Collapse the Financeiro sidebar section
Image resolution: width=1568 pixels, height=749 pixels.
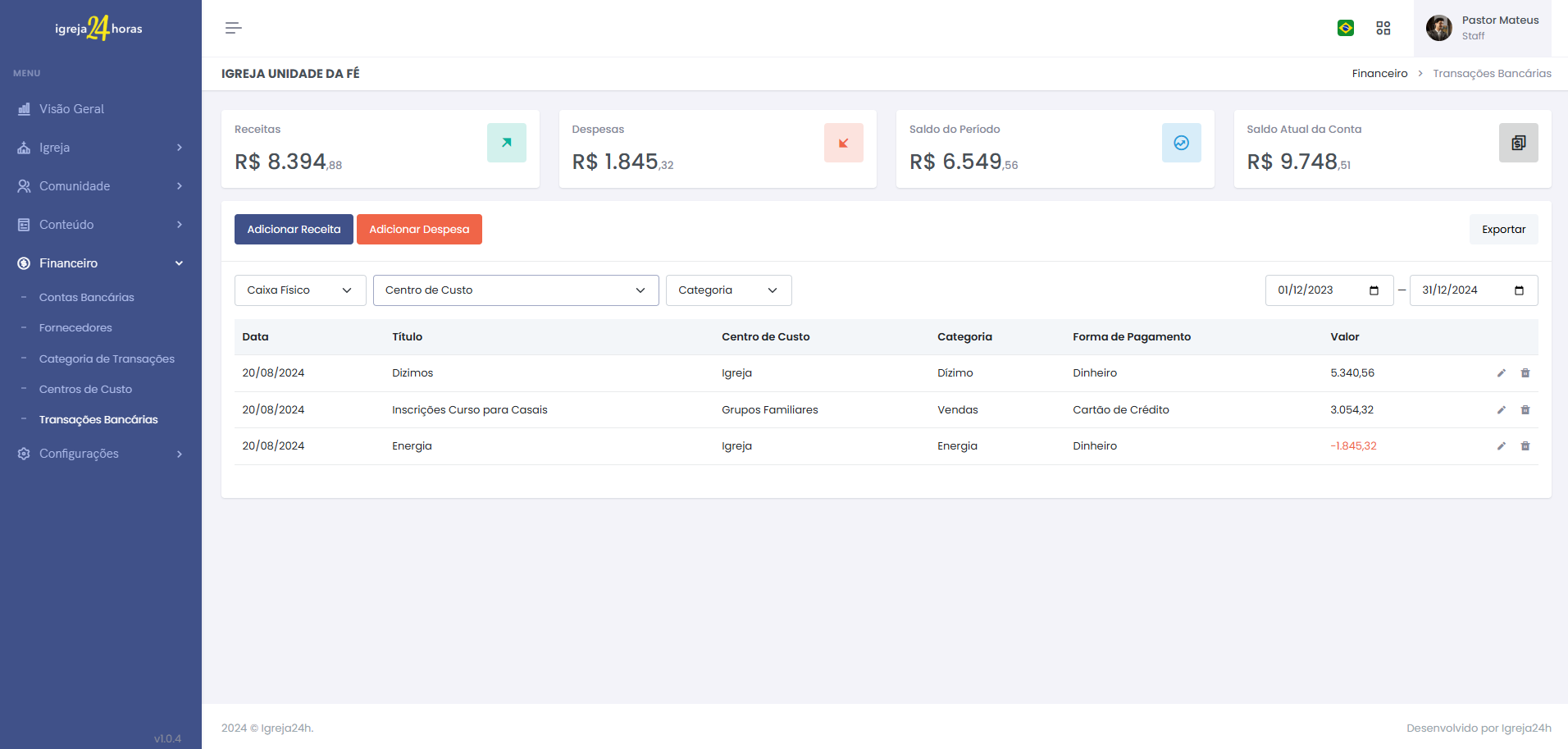[x=100, y=263]
